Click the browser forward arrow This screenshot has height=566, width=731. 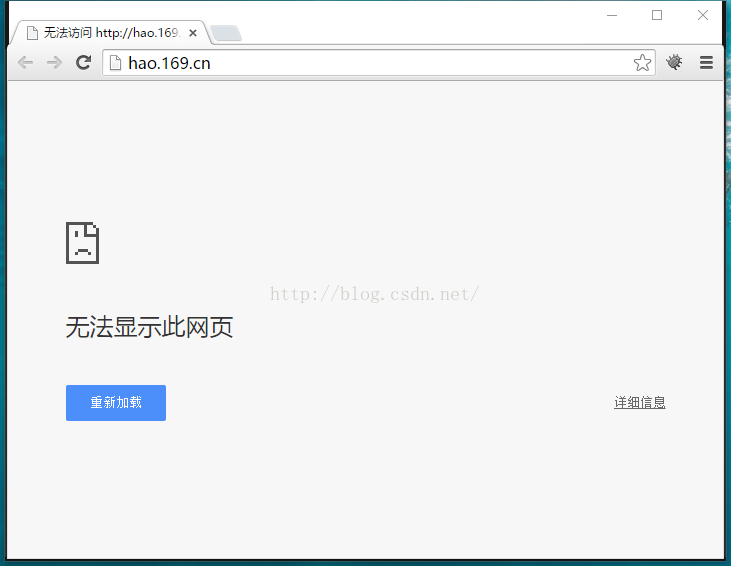coord(55,62)
